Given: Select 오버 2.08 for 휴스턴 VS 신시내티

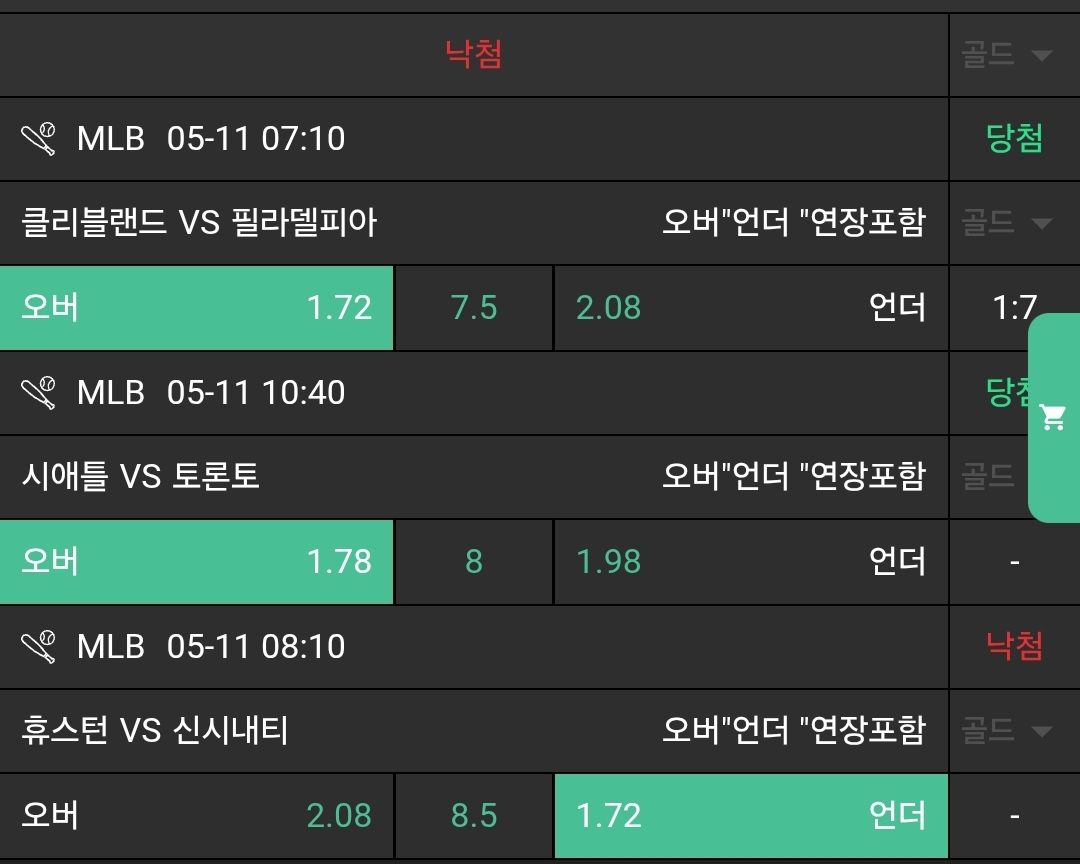Looking at the screenshot, I should point(197,816).
